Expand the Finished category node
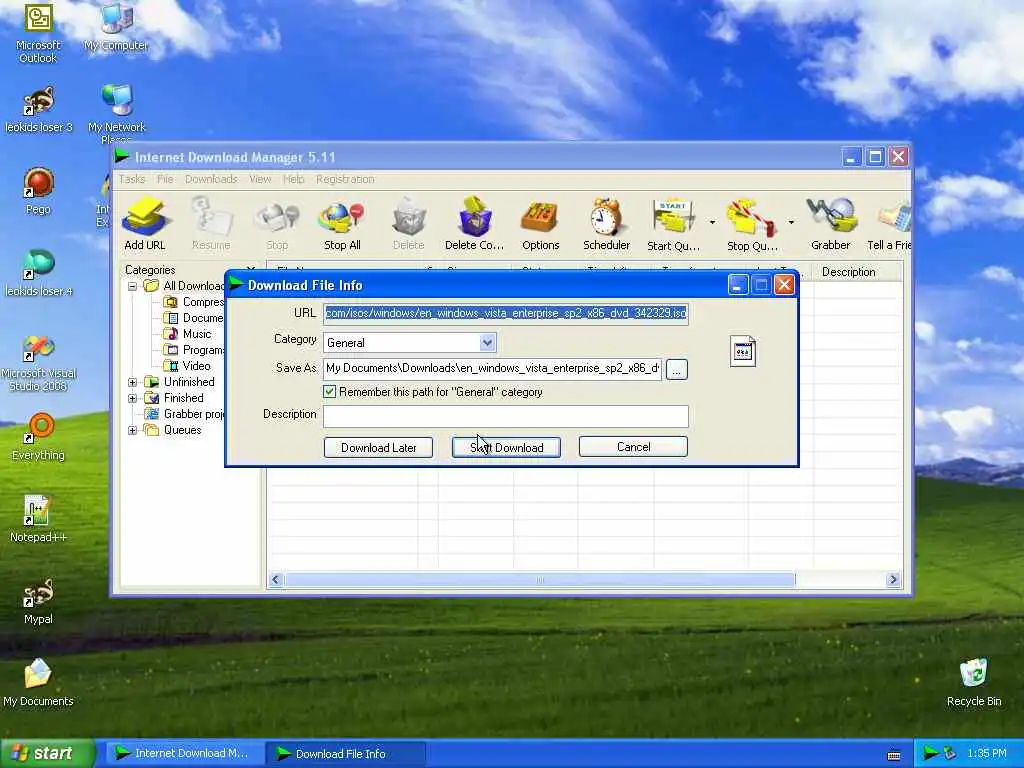This screenshot has width=1024, height=768. click(132, 398)
